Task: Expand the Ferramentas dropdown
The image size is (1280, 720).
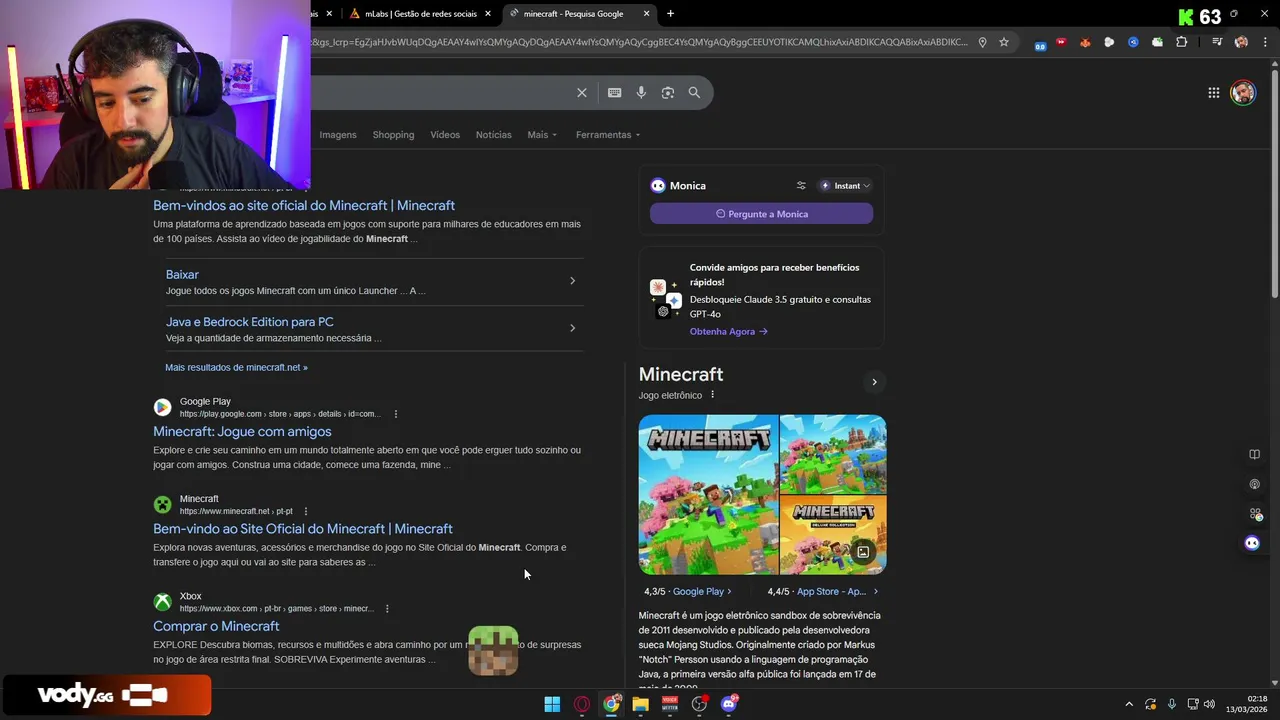Action: 608,135
